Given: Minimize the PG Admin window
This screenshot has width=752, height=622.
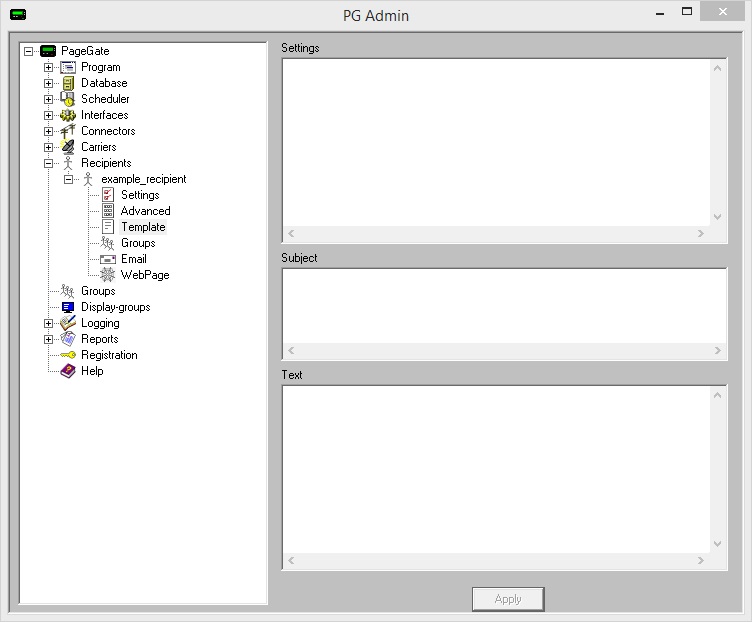Looking at the screenshot, I should pyautogui.click(x=660, y=13).
